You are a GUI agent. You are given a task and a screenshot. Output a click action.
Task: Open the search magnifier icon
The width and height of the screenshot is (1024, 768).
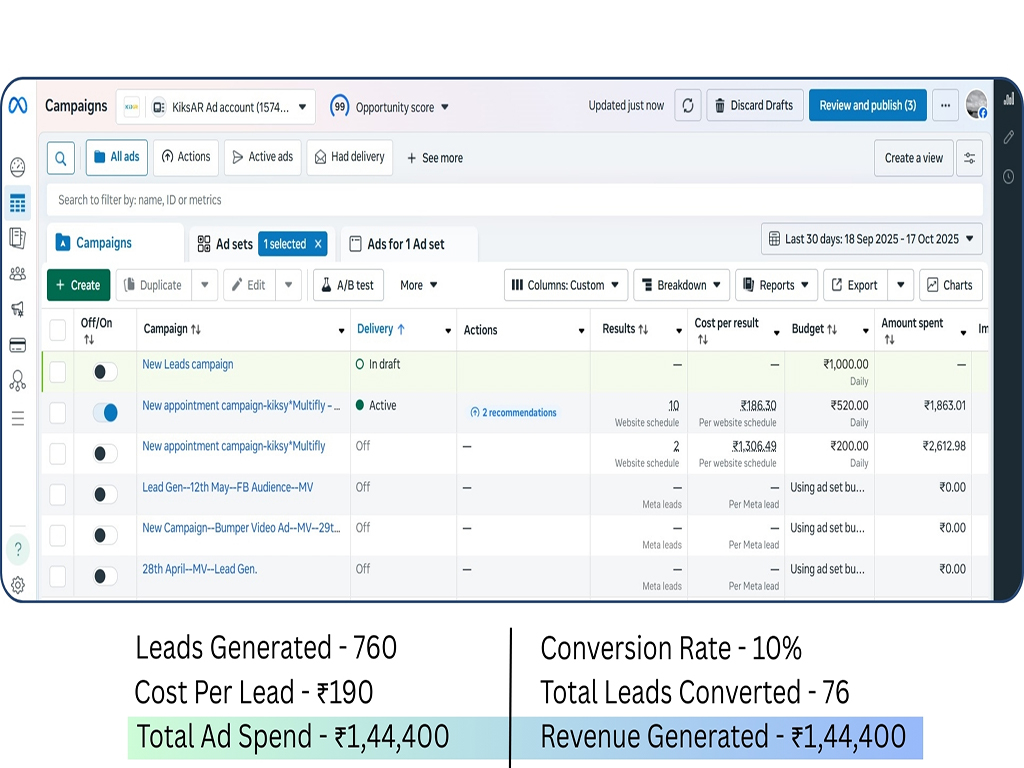tap(61, 158)
